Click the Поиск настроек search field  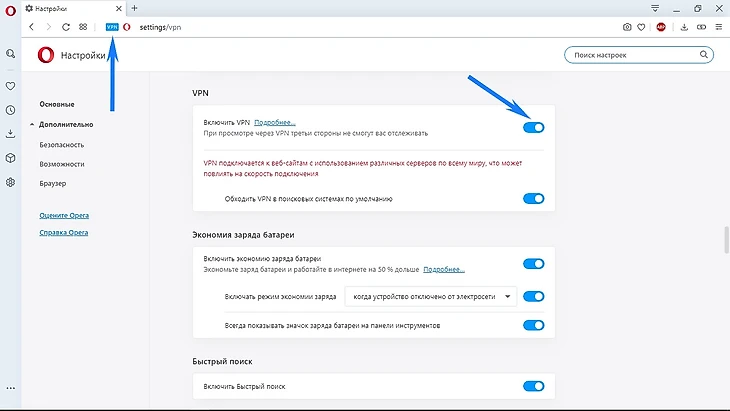[x=639, y=55]
